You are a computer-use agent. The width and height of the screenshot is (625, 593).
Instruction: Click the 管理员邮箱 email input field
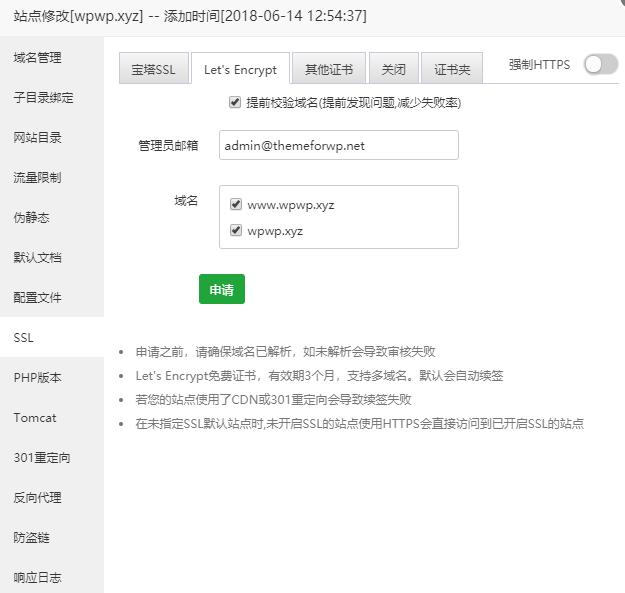pos(338,145)
